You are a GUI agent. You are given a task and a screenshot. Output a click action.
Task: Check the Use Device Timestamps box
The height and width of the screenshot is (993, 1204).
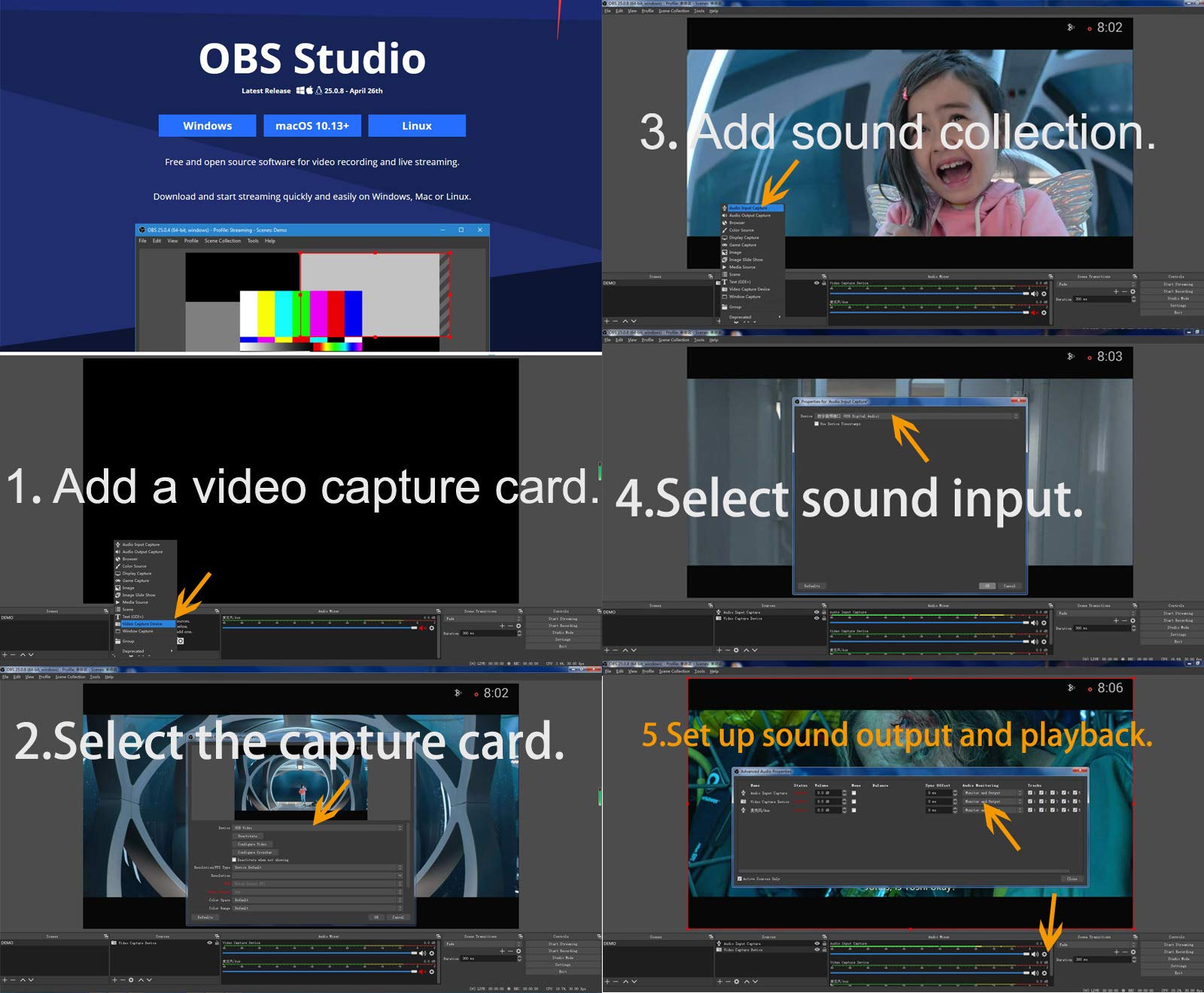click(x=816, y=424)
